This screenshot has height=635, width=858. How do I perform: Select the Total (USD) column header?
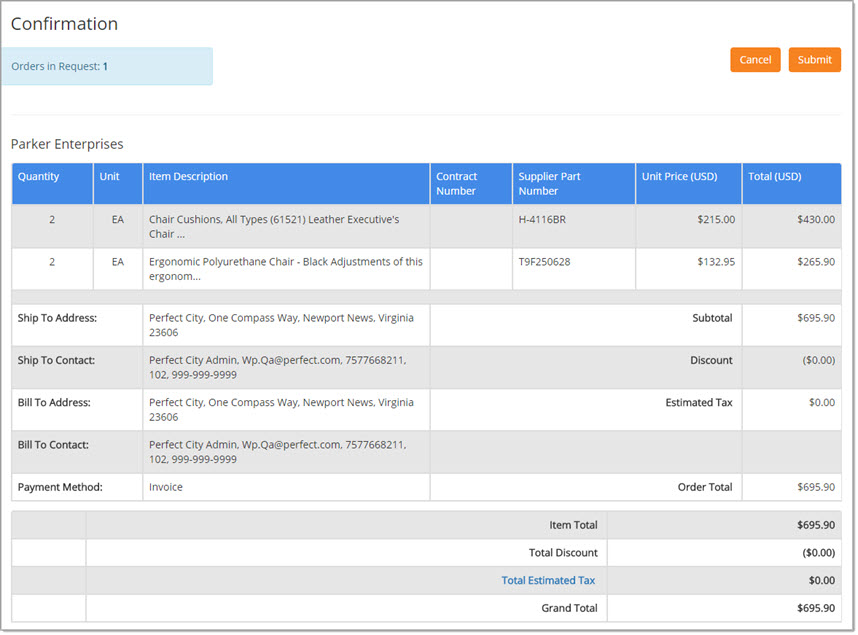point(774,177)
